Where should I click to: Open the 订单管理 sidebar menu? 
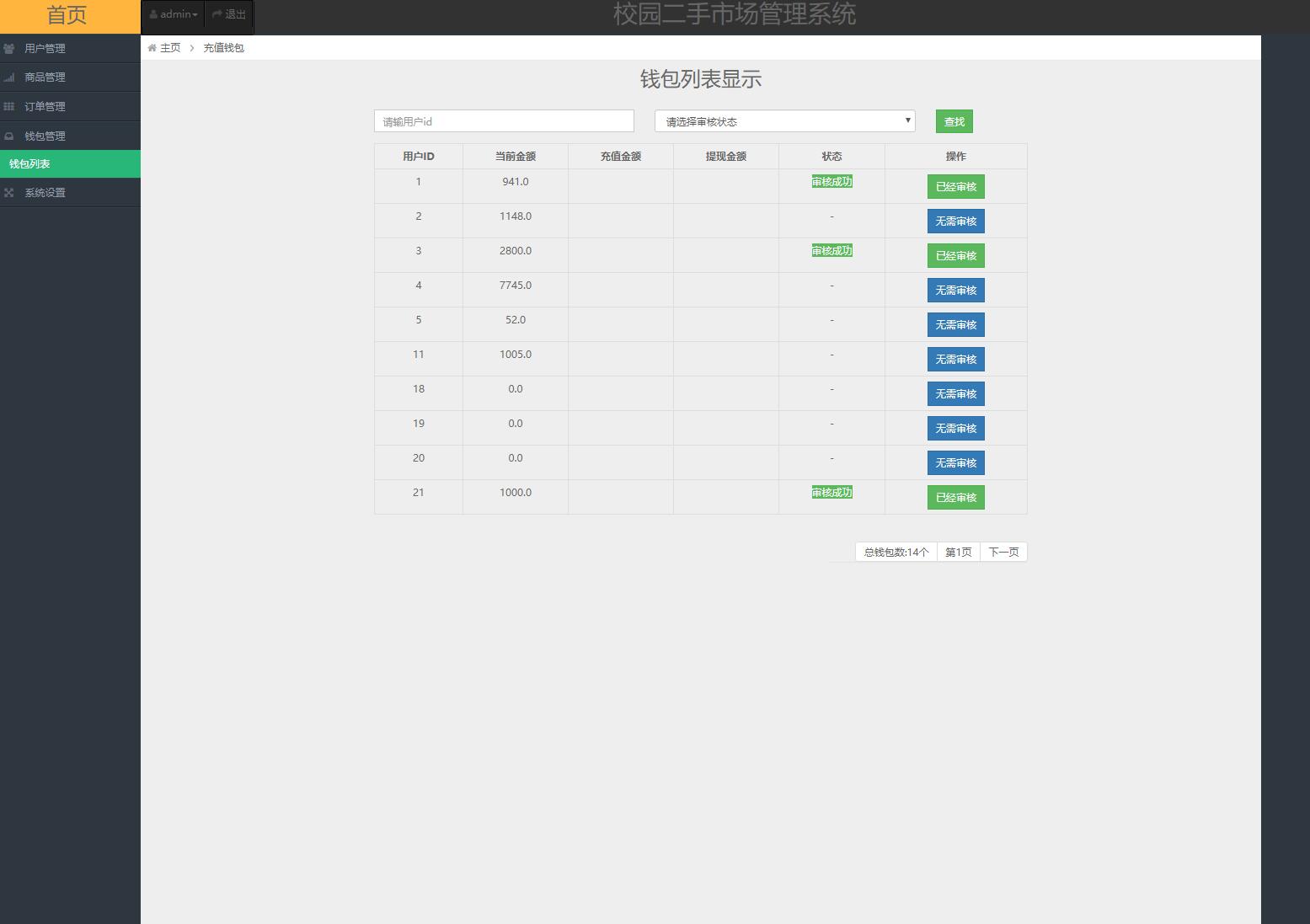pyautogui.click(x=70, y=106)
